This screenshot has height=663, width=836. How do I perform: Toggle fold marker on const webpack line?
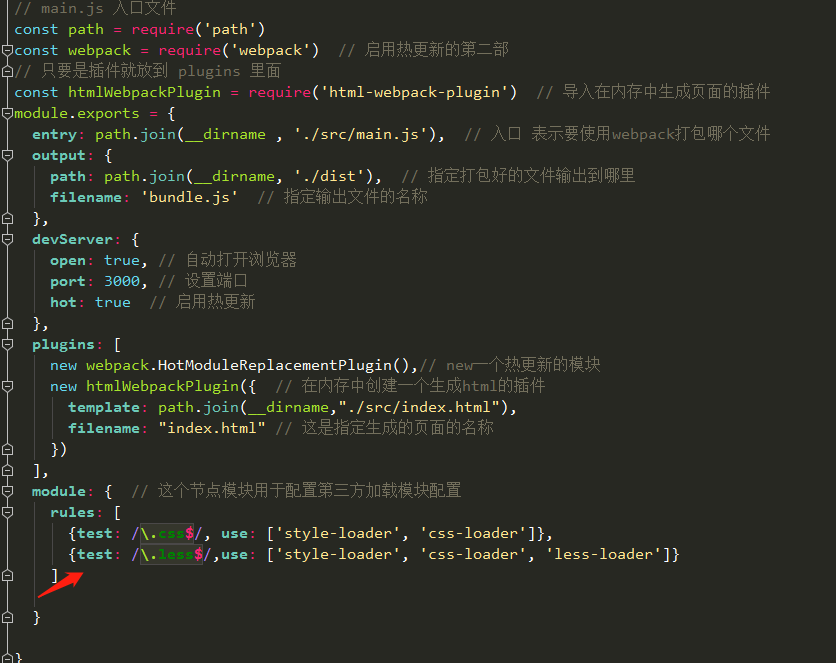(x=7, y=50)
